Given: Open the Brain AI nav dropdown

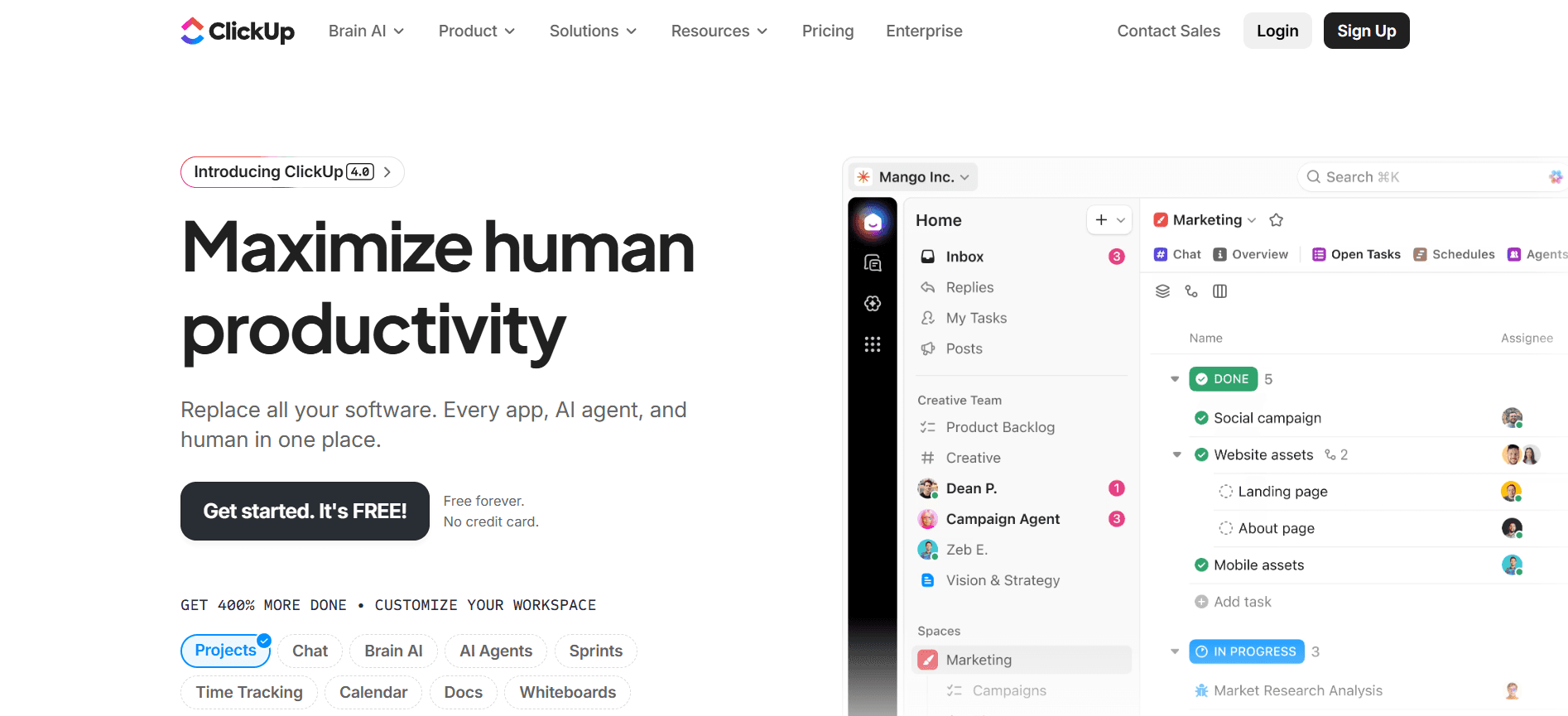Looking at the screenshot, I should pos(366,31).
